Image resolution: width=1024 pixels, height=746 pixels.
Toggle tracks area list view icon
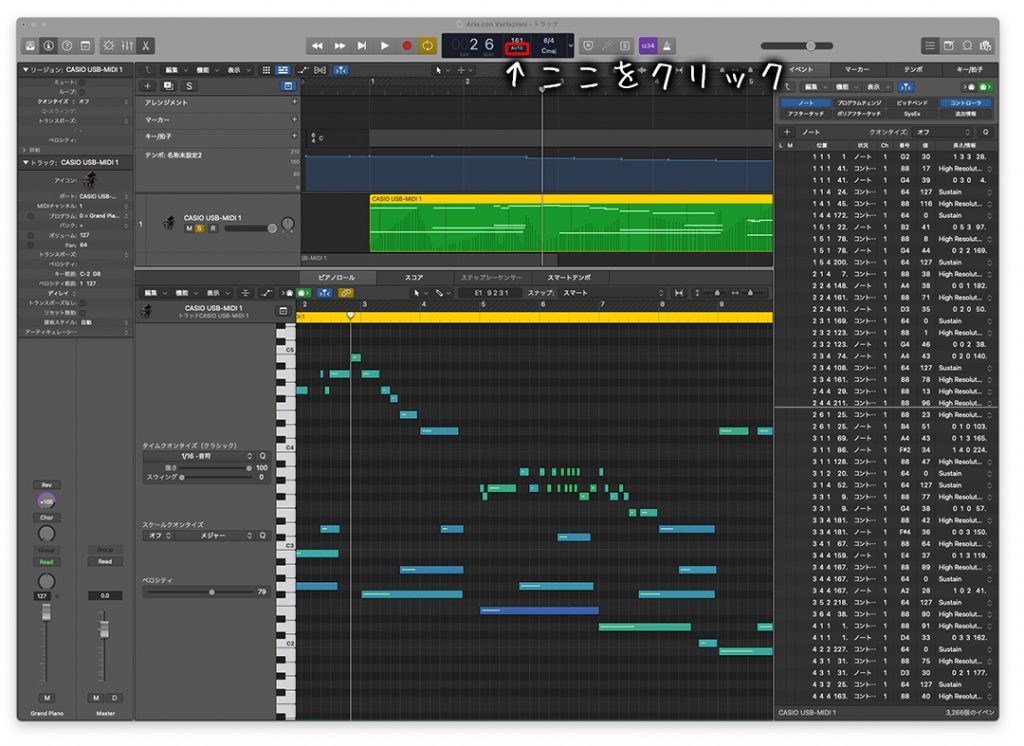click(x=283, y=70)
